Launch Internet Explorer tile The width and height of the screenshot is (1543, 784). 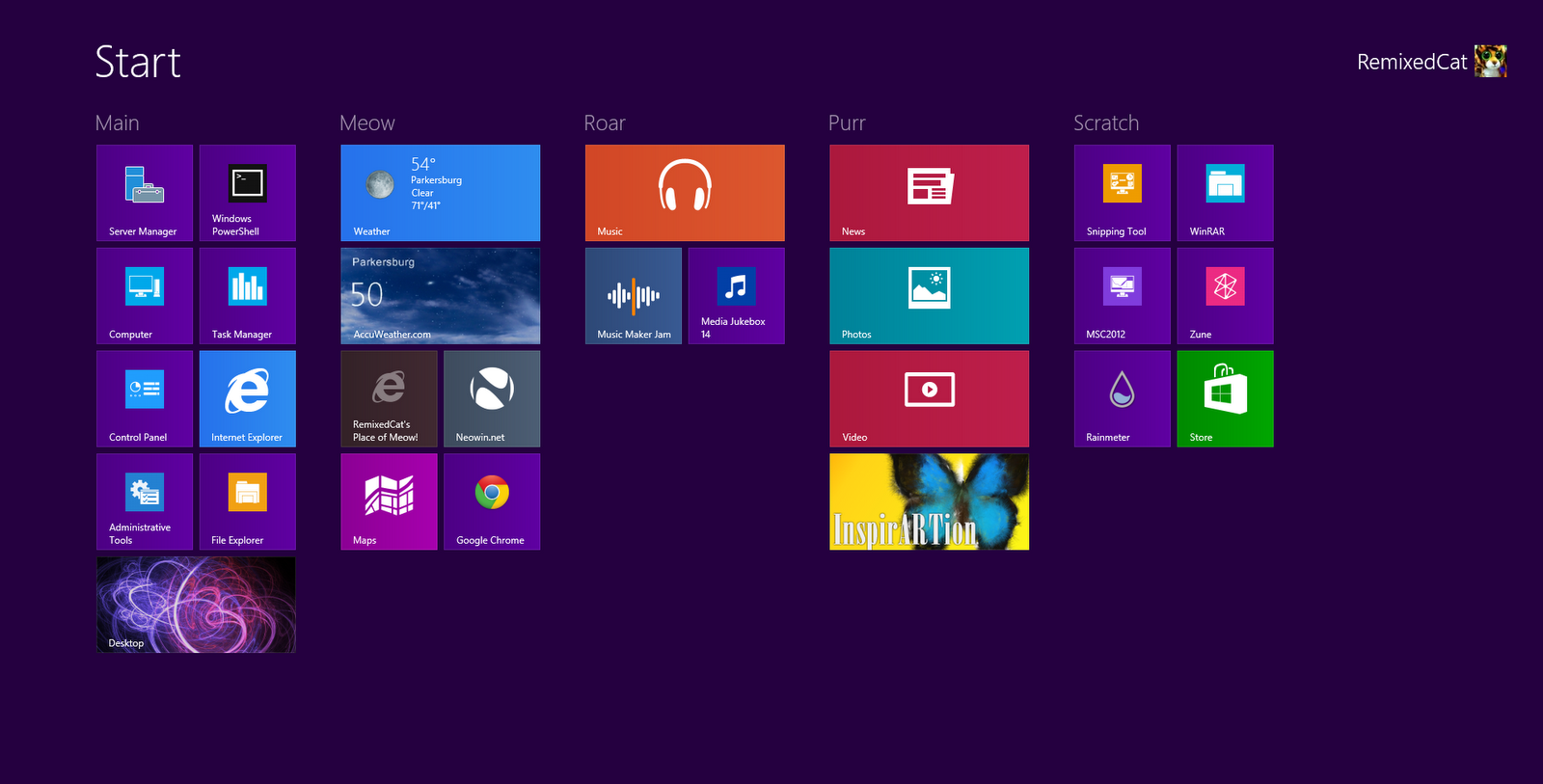[x=248, y=398]
